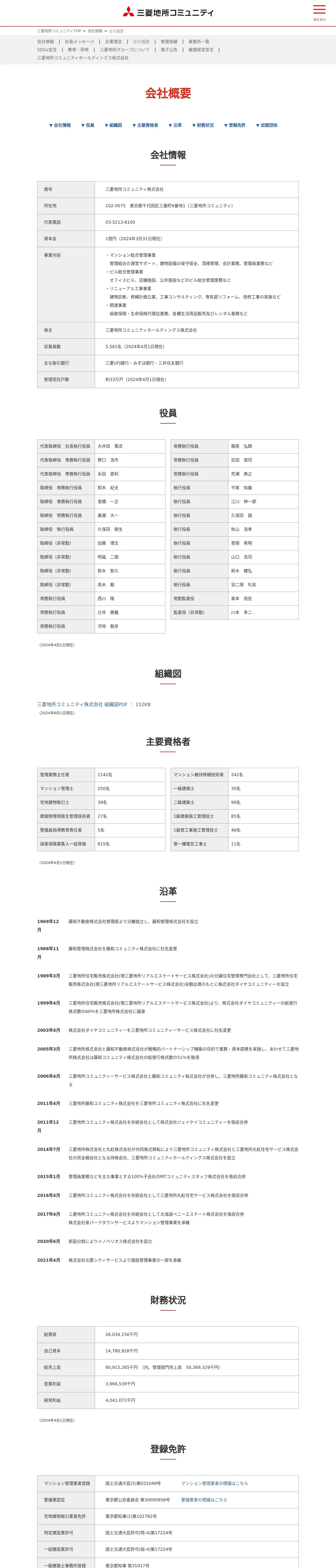This screenshot has height=1568, width=336.
Task: Click the 藤原 弘朗 officer name
Action: tap(242, 446)
